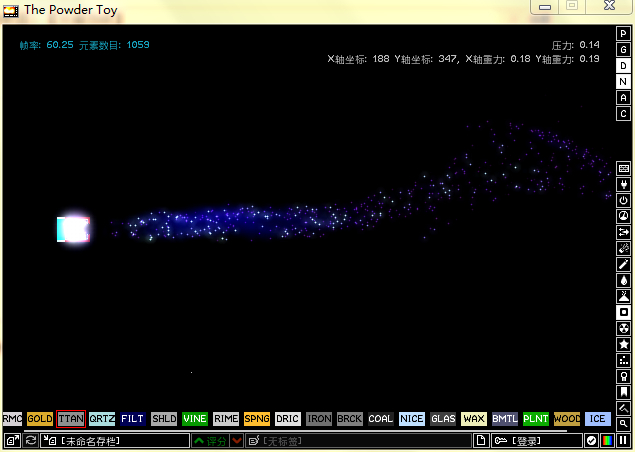Upvote the save with the green arrow

coord(210,440)
